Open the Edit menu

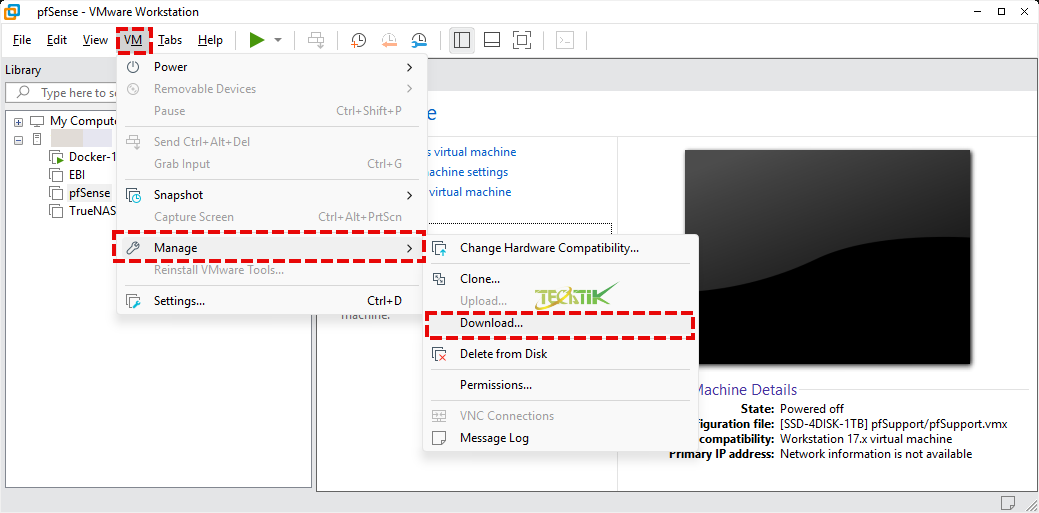pyautogui.click(x=57, y=40)
